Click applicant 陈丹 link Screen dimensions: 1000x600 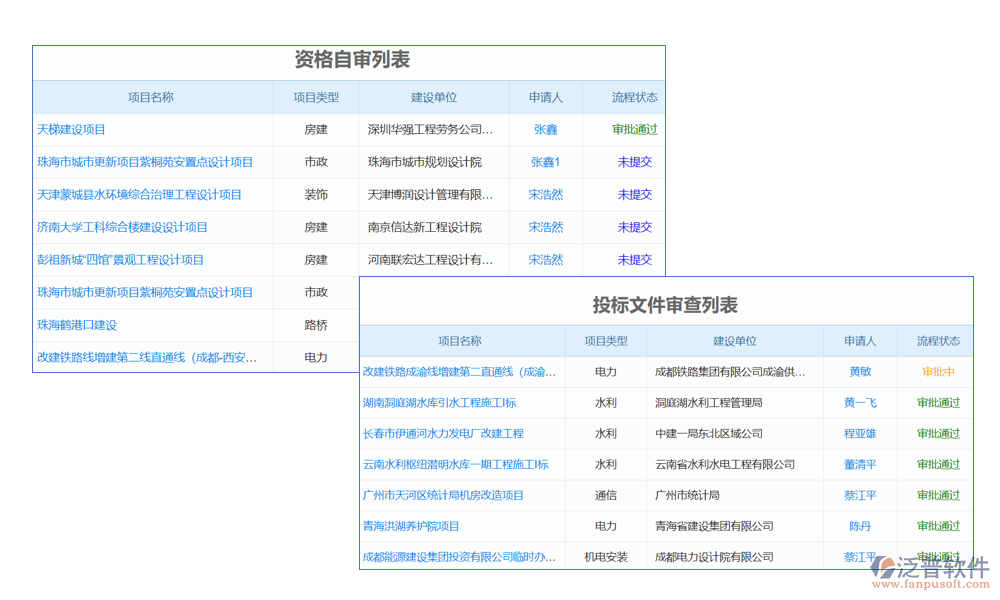click(x=859, y=526)
